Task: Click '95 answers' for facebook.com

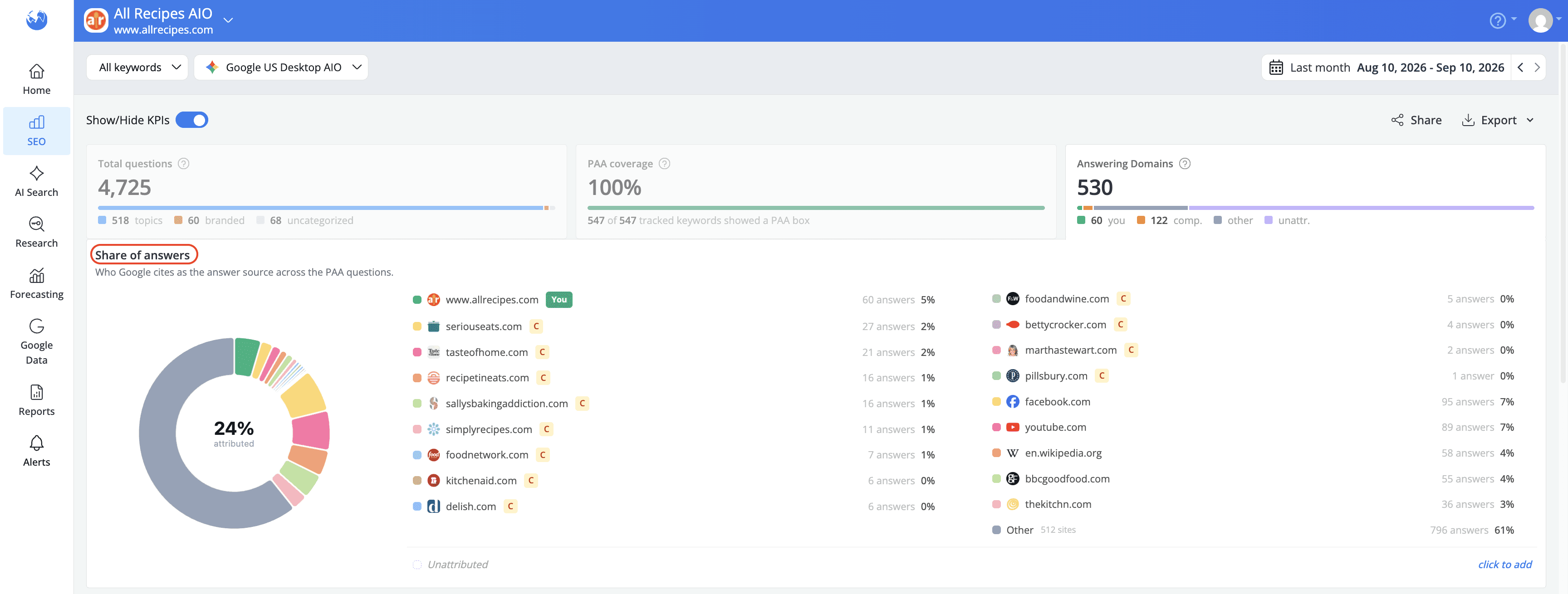Action: (1468, 402)
